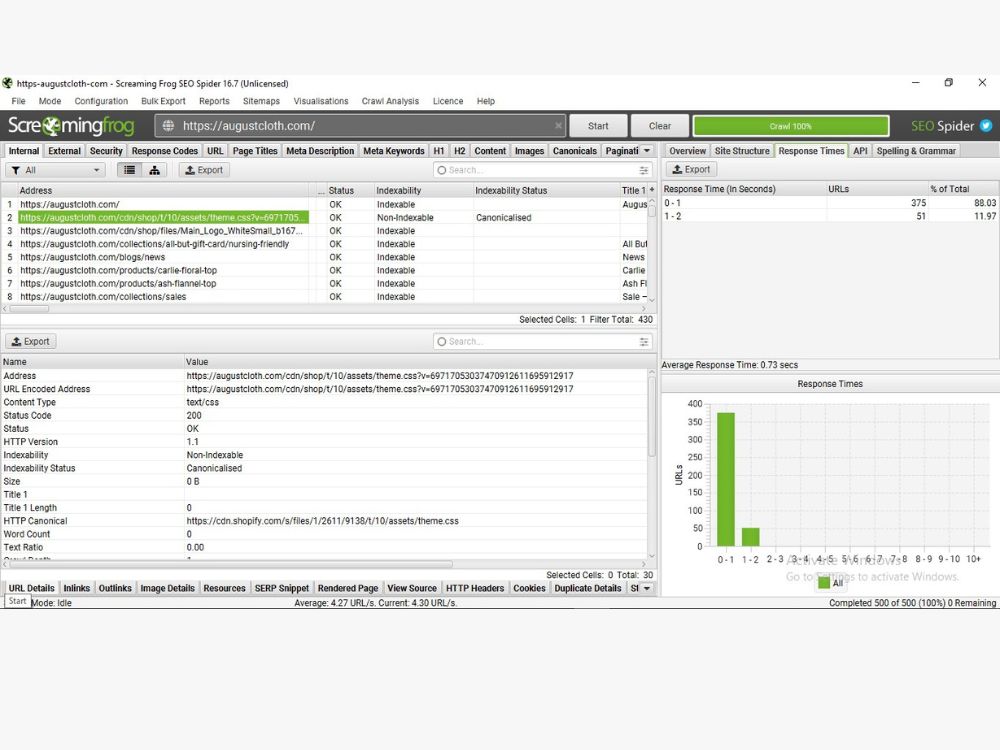Open the Configuration menu
Image resolution: width=1000 pixels, height=750 pixels.
(x=101, y=101)
